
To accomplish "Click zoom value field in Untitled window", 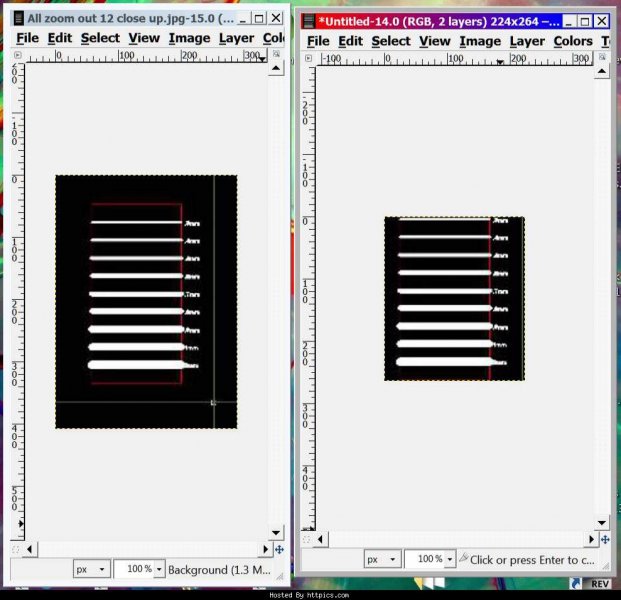I will click(425, 559).
